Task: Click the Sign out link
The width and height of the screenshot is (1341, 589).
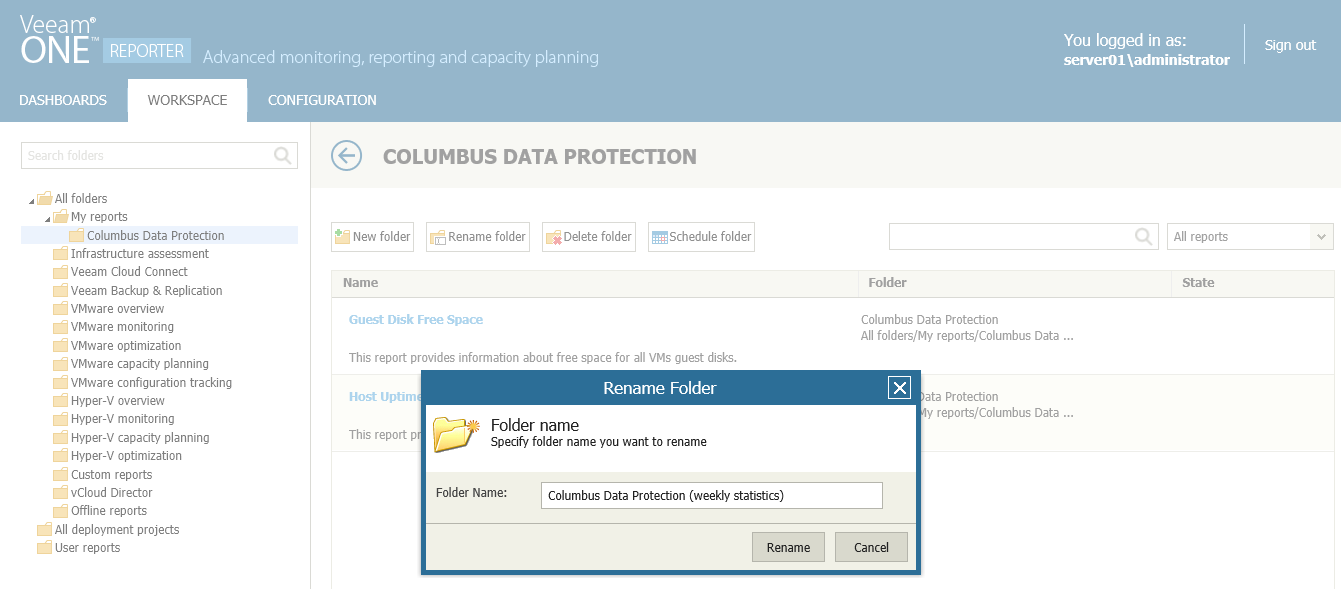Action: (x=1290, y=45)
